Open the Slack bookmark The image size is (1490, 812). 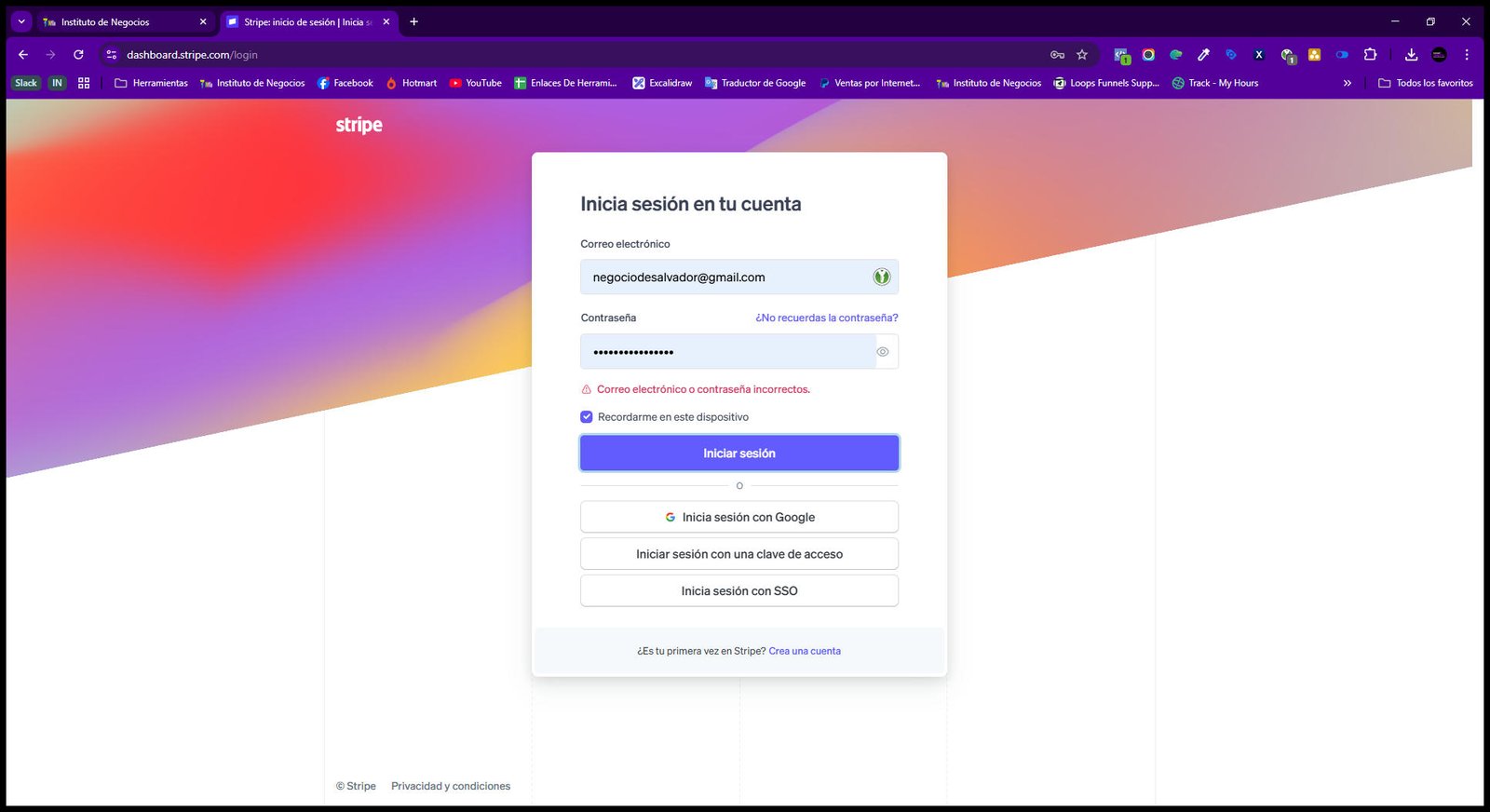pos(26,83)
